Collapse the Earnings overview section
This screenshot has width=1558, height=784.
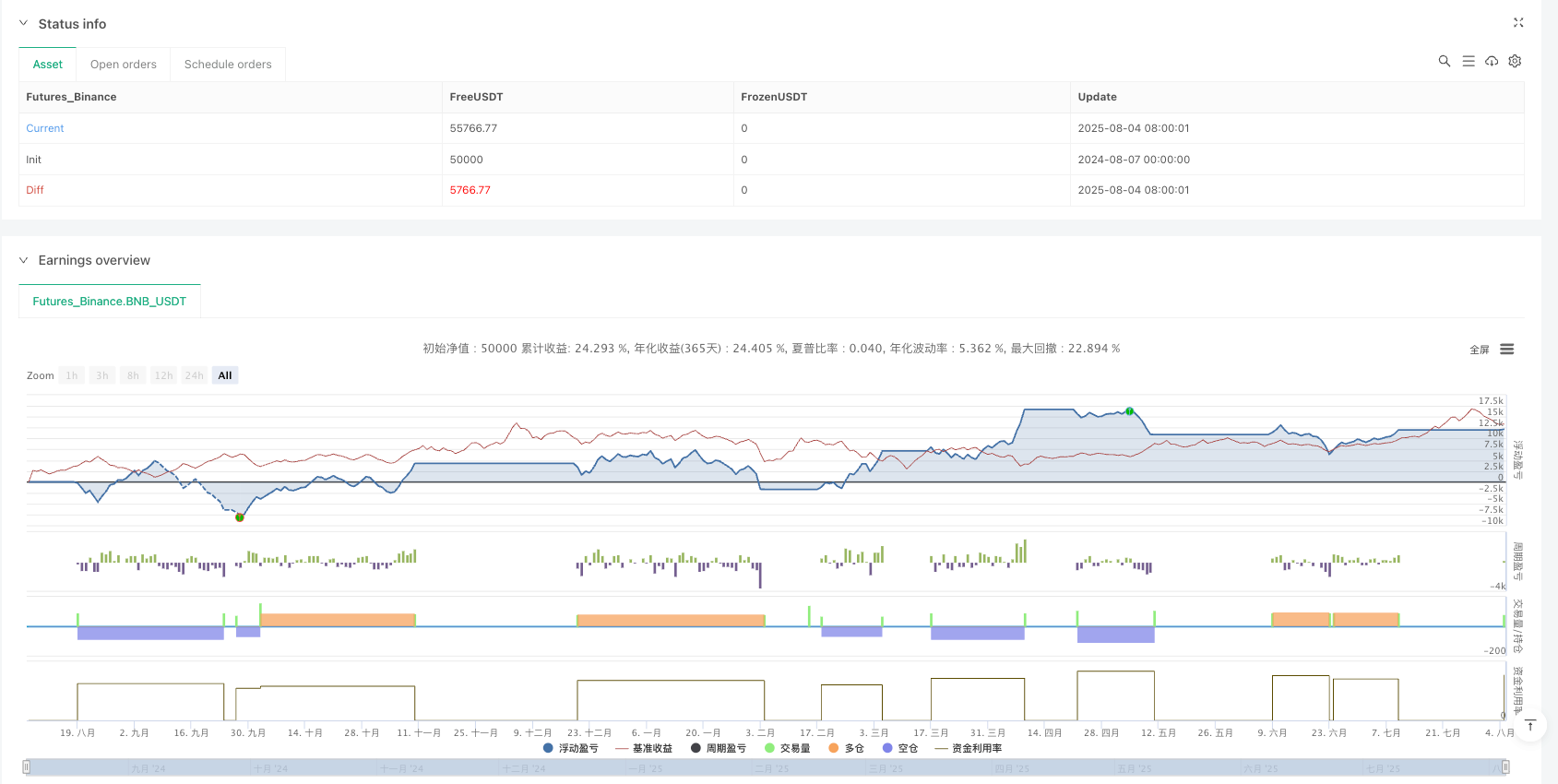point(24,260)
